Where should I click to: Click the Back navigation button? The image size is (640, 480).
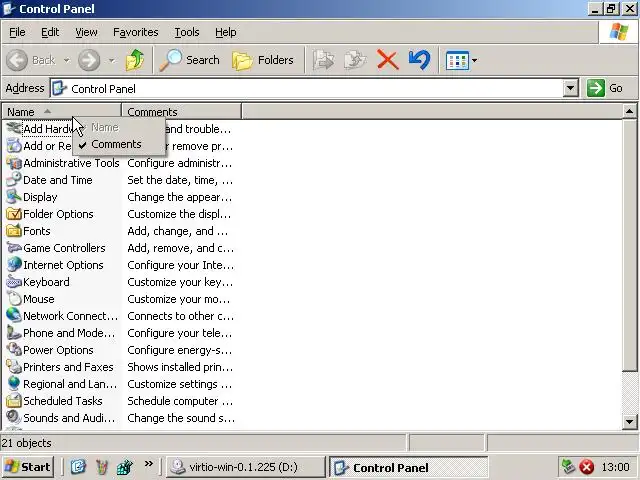pyautogui.click(x=31, y=60)
